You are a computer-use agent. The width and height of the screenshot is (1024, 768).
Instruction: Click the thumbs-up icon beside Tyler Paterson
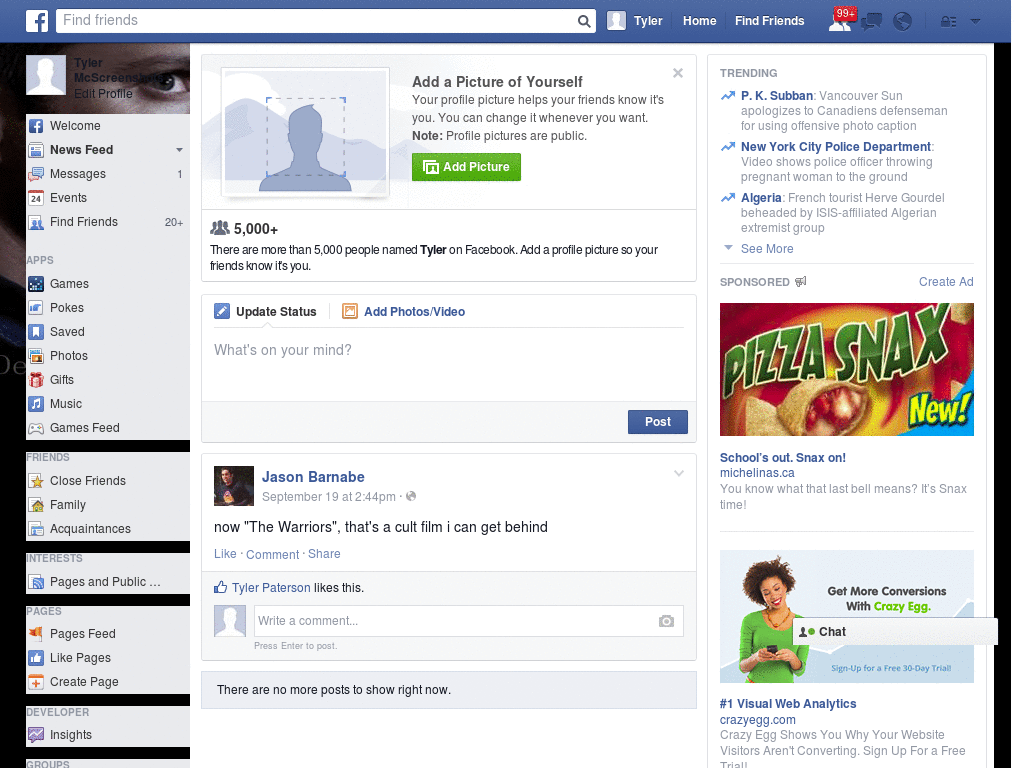pos(221,587)
